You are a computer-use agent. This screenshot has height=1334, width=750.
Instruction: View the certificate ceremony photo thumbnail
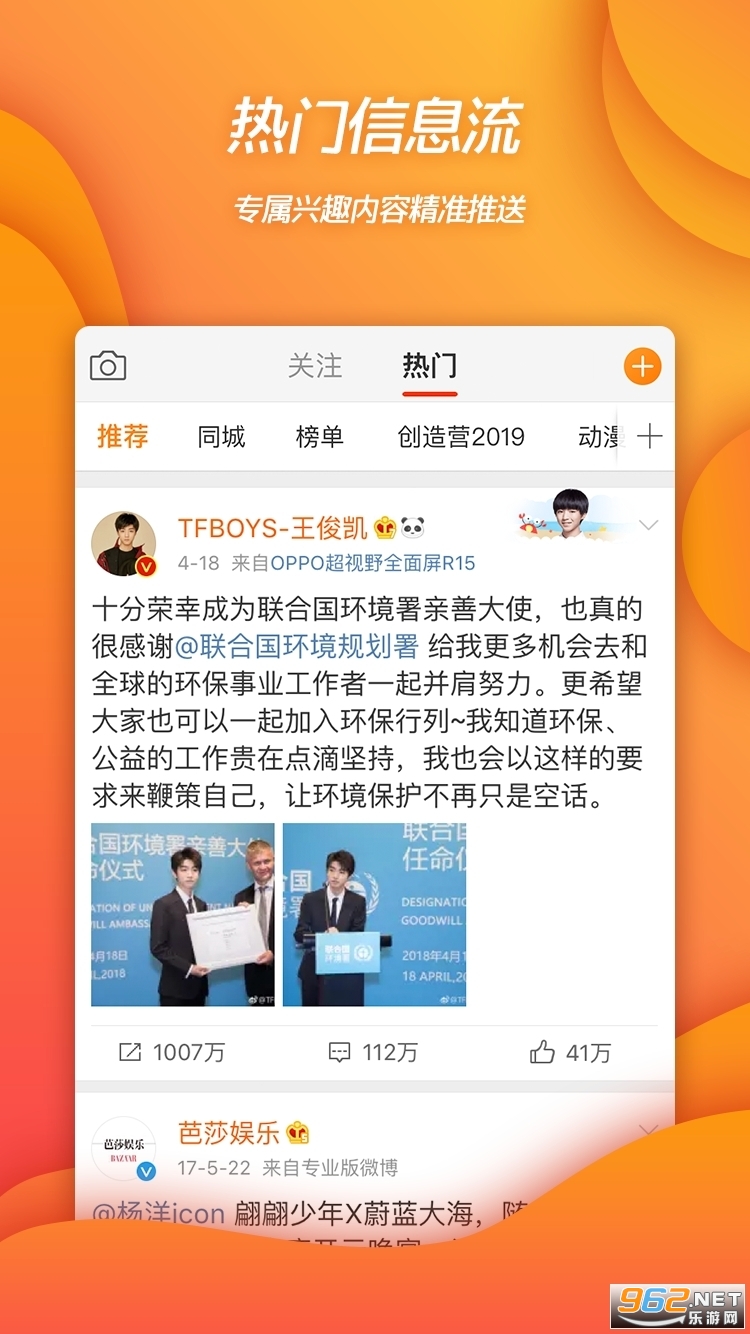tap(183, 914)
